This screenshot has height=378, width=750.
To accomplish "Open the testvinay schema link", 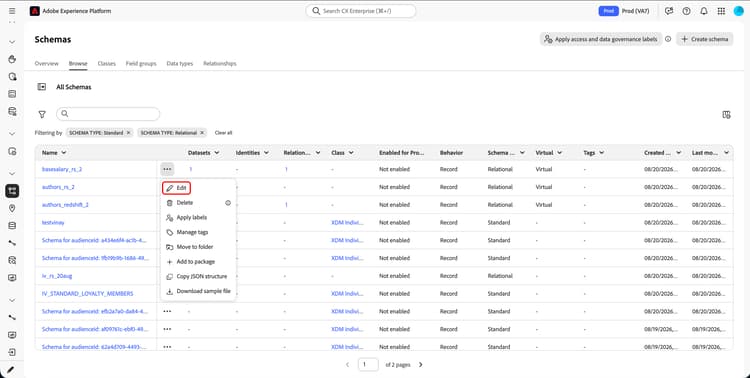I will click(53, 222).
